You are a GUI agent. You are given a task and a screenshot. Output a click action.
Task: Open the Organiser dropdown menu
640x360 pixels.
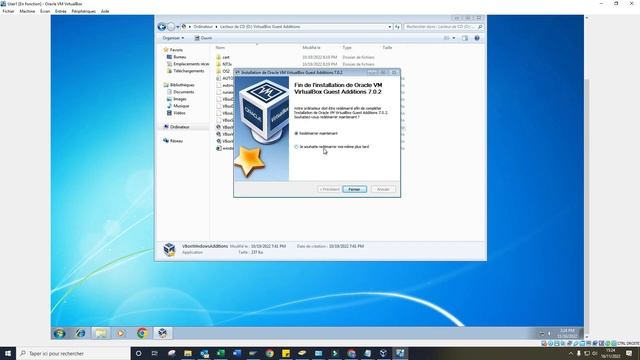click(173, 38)
